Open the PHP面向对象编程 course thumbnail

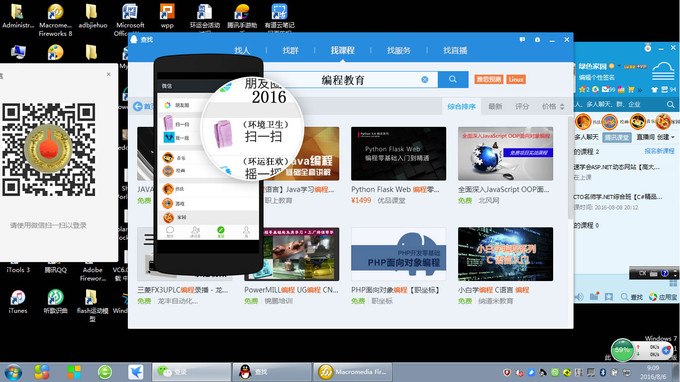398,254
